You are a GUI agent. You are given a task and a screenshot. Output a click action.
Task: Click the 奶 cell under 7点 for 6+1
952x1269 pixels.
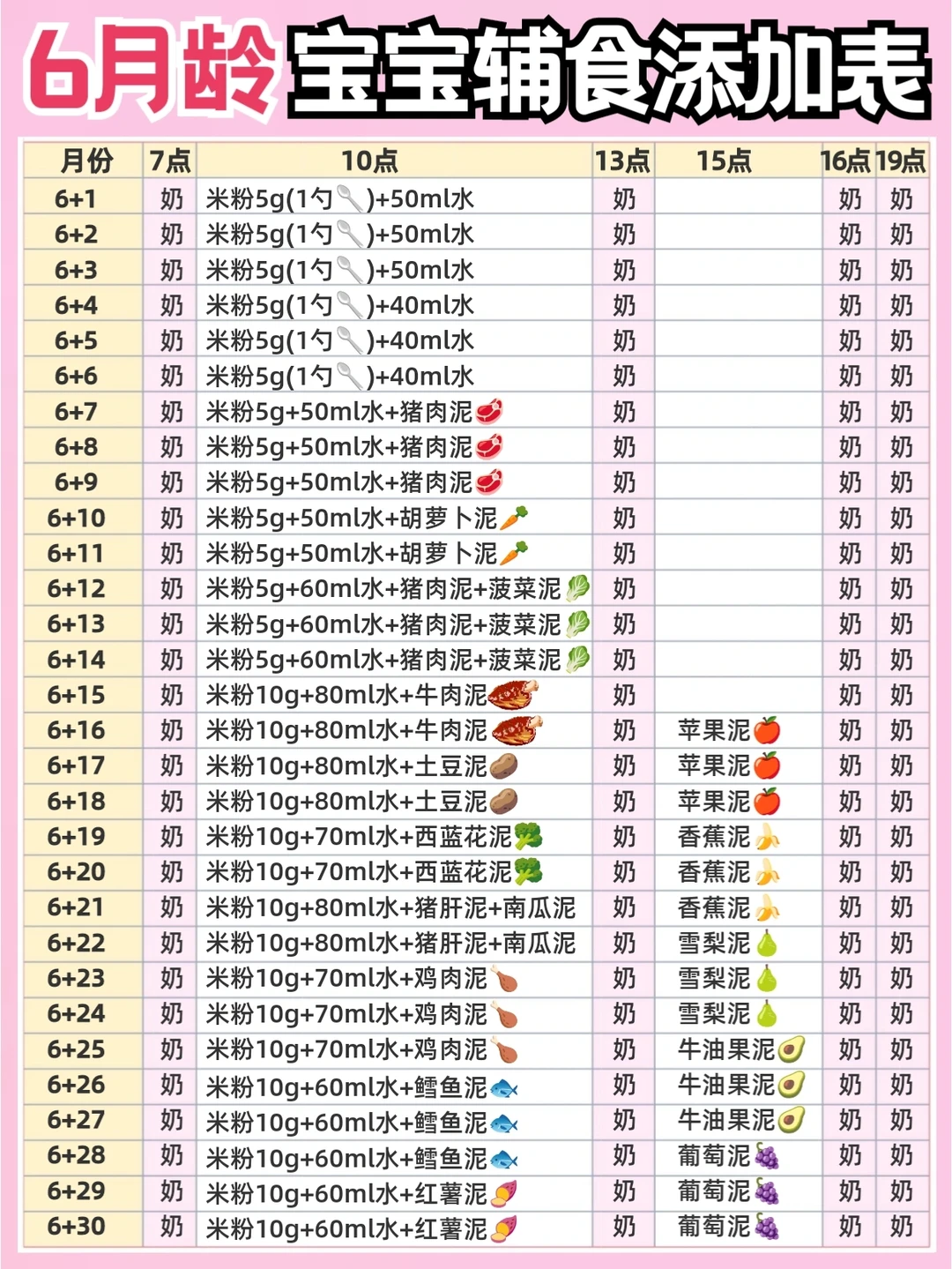(169, 198)
